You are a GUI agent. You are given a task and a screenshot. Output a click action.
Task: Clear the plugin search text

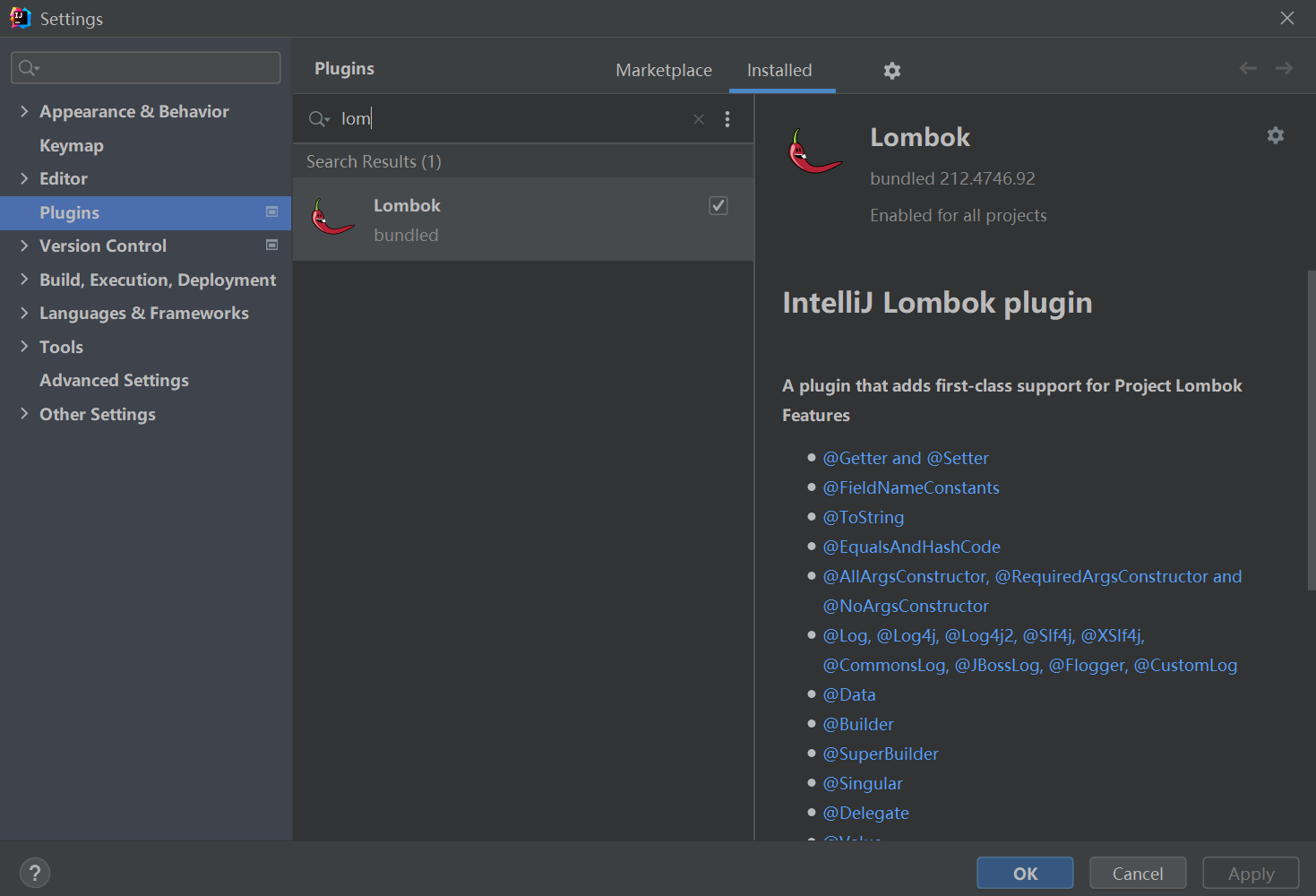tap(699, 119)
